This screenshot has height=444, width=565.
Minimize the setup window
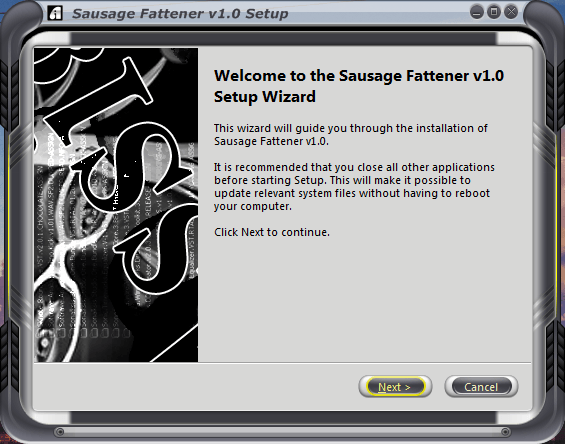coord(477,13)
